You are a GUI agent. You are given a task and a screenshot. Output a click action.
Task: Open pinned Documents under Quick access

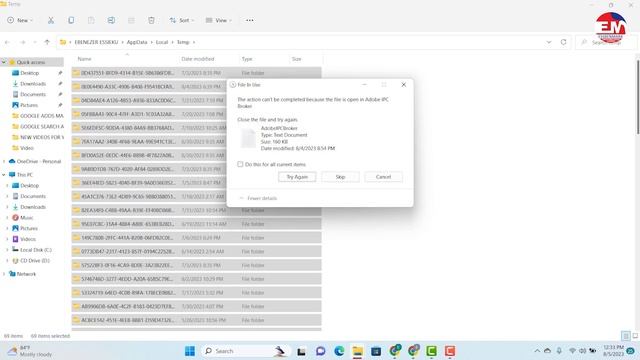(x=33, y=94)
